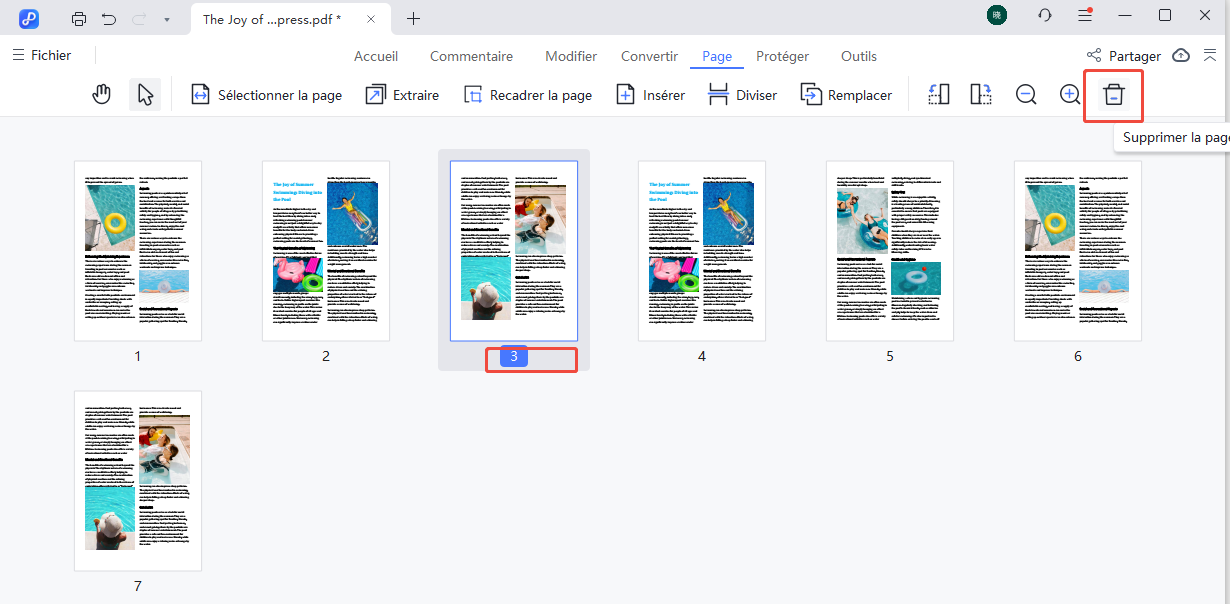Select the Hand tool
The height and width of the screenshot is (604, 1230).
[x=101, y=93]
